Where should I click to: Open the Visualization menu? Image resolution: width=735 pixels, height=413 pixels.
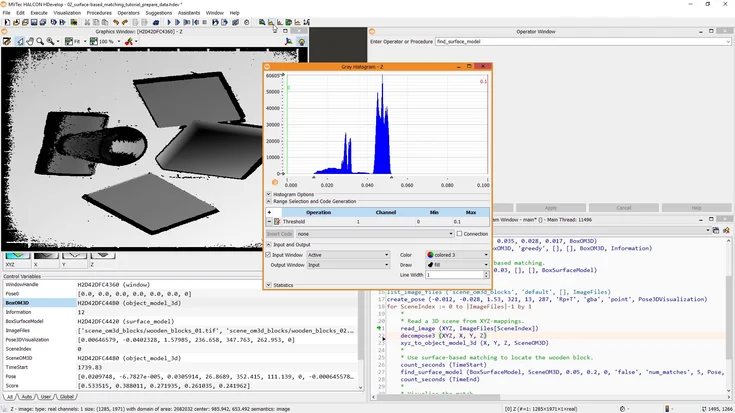pos(67,13)
